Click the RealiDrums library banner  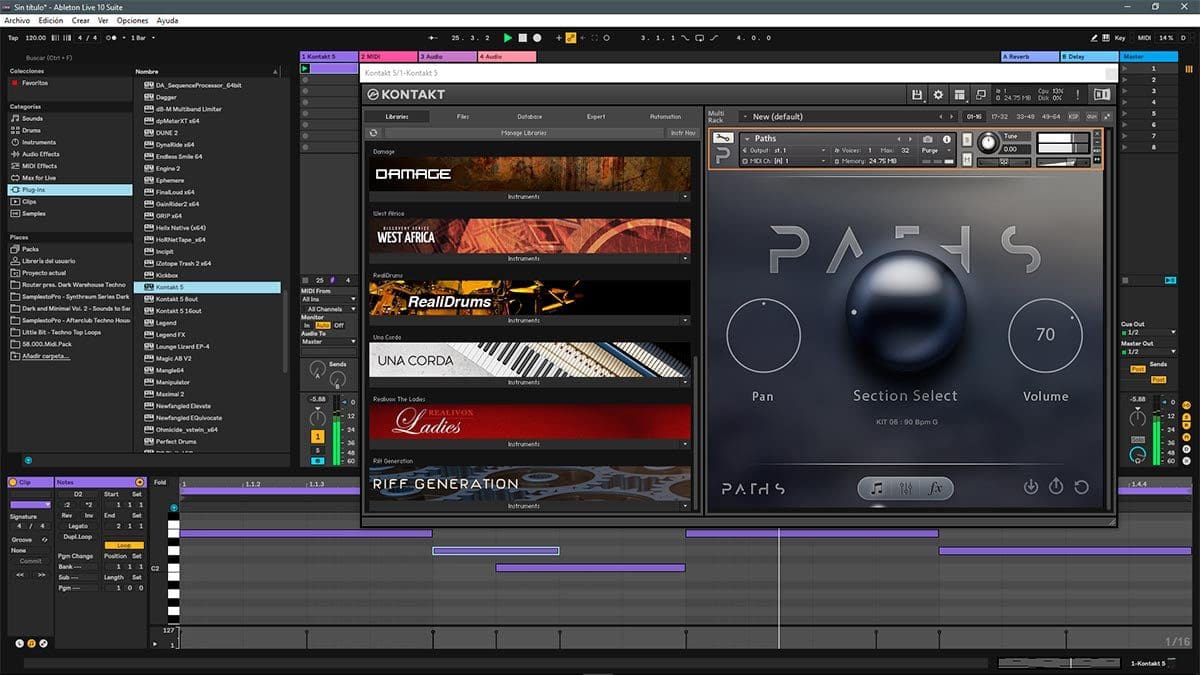[530, 298]
